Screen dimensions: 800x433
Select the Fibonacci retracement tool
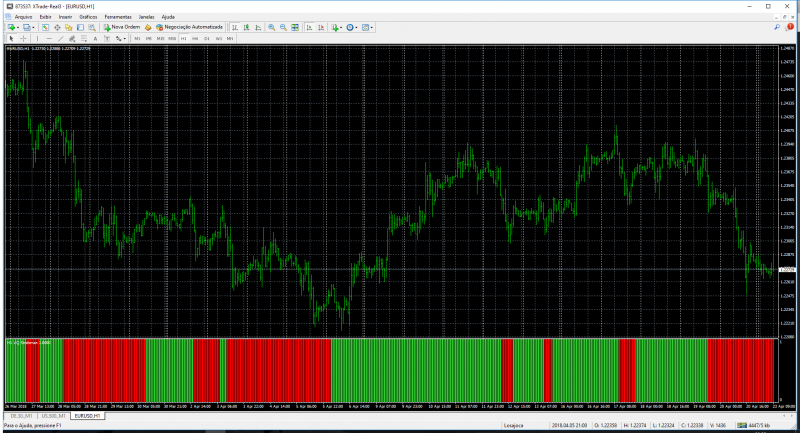84,39
